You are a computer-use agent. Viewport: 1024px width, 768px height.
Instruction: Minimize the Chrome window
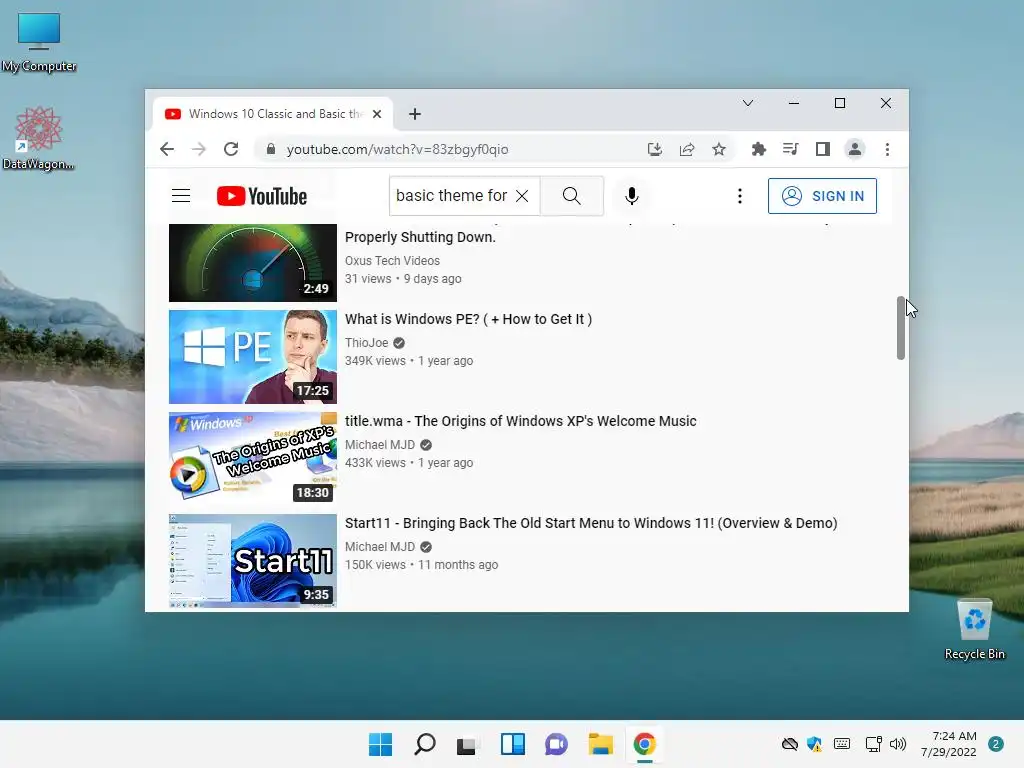pyautogui.click(x=793, y=103)
